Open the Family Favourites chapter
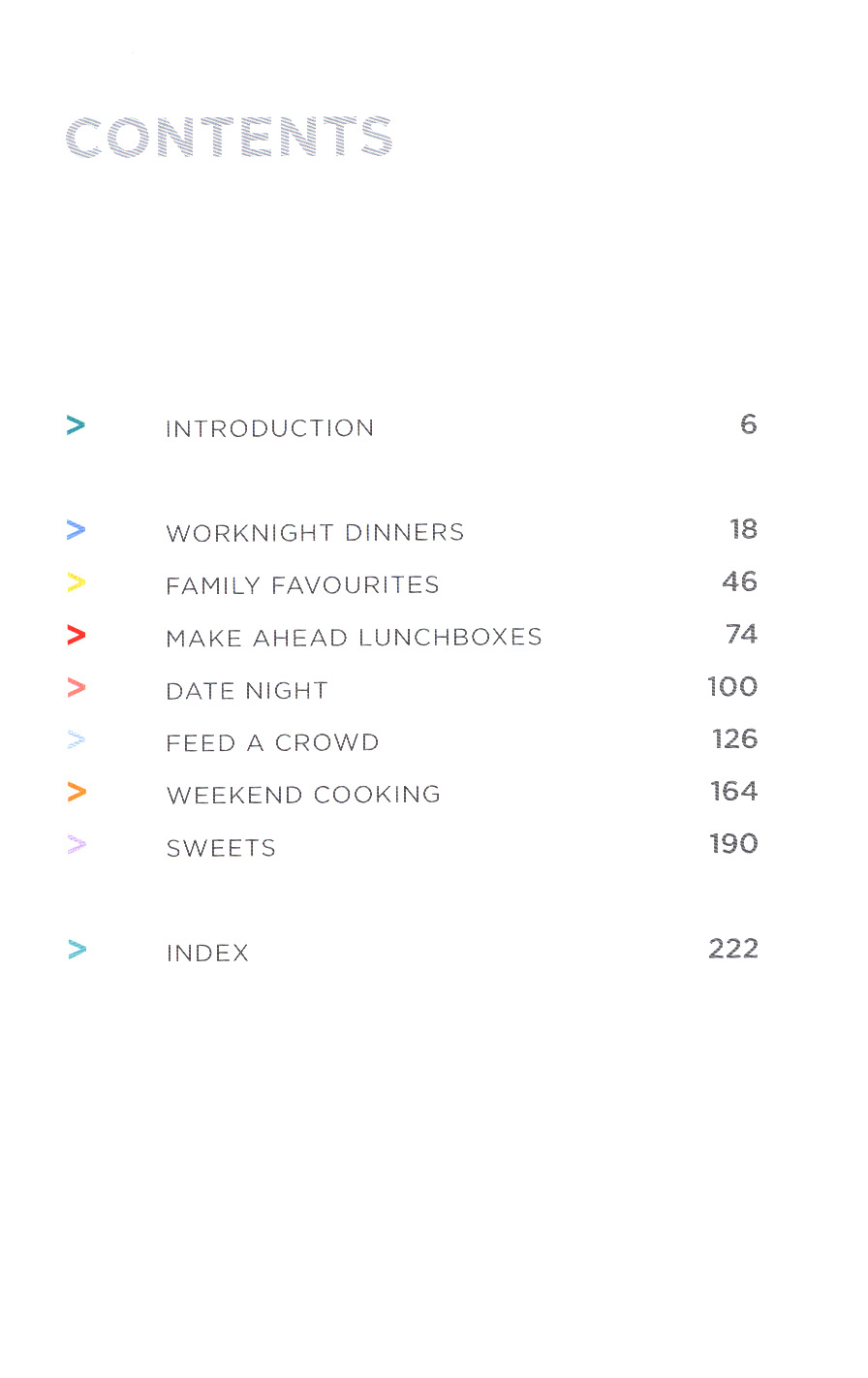This screenshot has height=1378, width=868. [x=302, y=585]
